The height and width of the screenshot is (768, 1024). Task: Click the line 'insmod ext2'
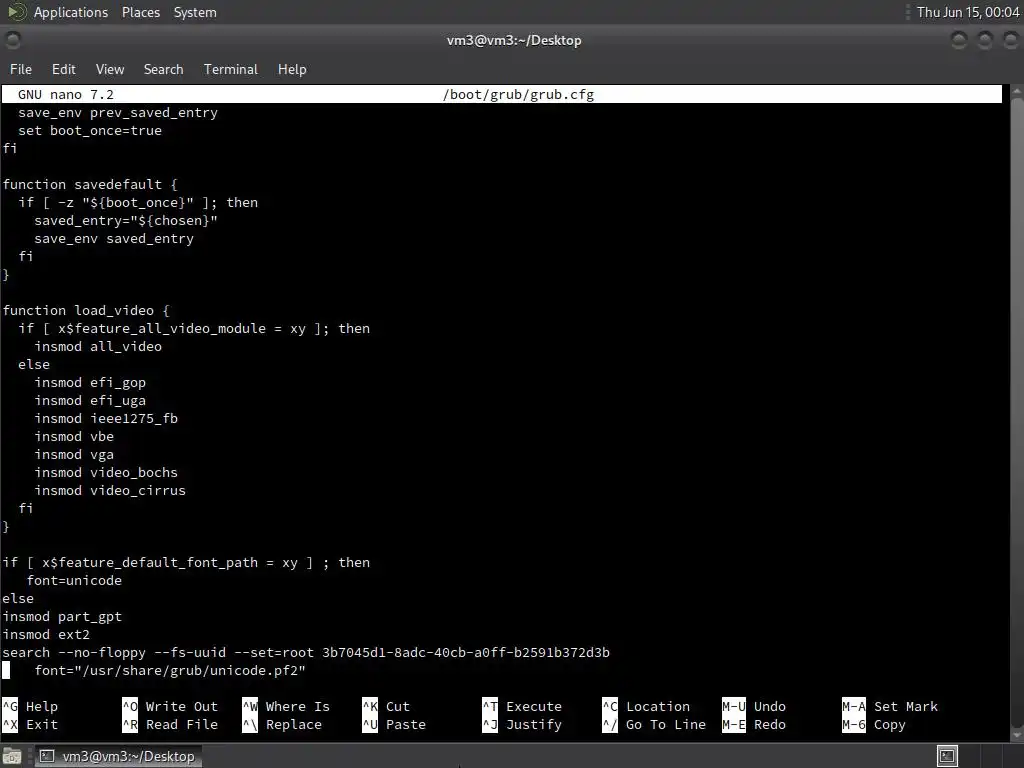coord(46,635)
